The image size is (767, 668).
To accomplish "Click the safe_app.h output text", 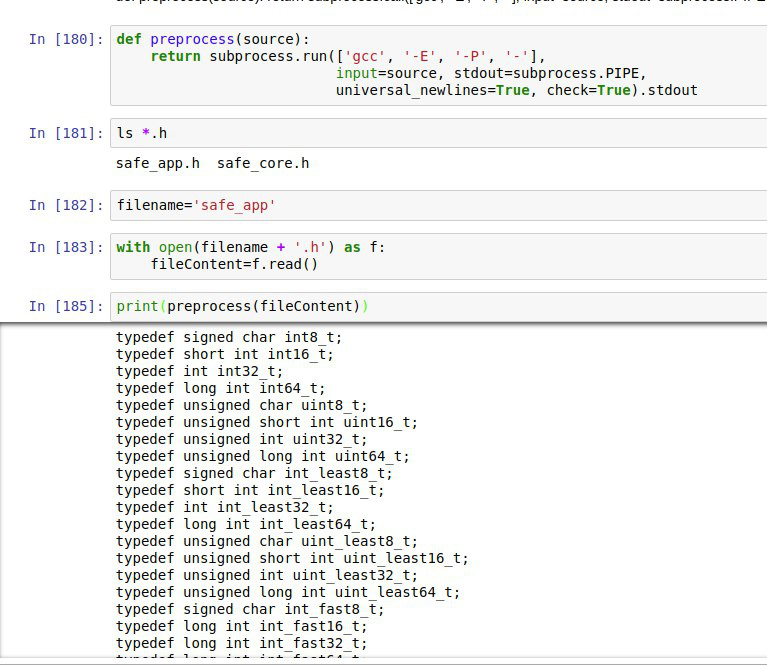I will 158,163.
